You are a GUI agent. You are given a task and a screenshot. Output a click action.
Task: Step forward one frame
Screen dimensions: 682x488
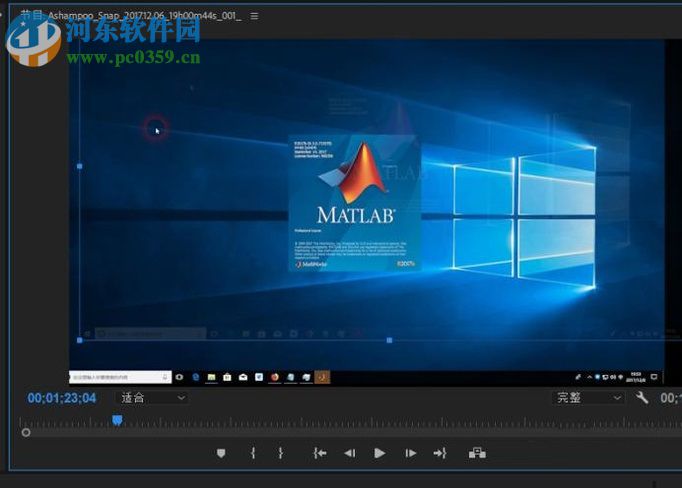(x=410, y=453)
